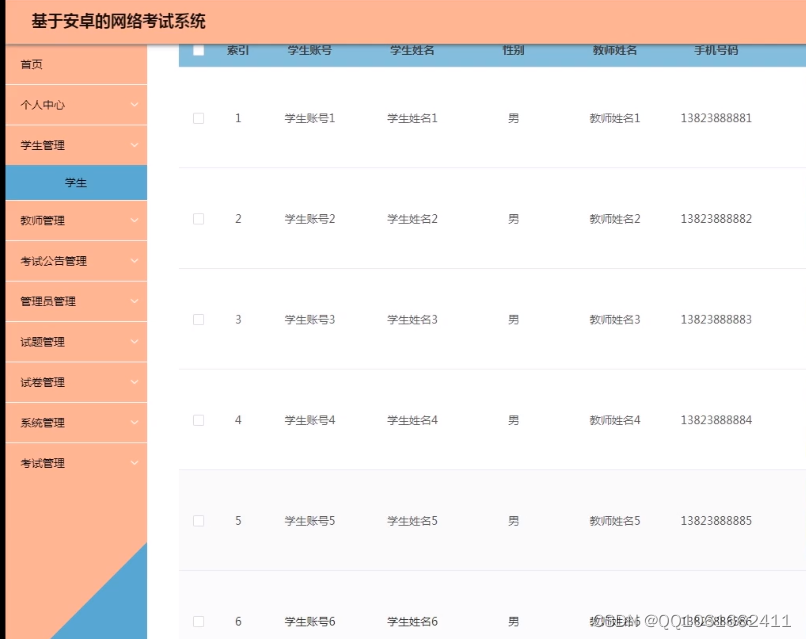
Task: Check the checkbox for 学生账号5
Action: click(198, 520)
